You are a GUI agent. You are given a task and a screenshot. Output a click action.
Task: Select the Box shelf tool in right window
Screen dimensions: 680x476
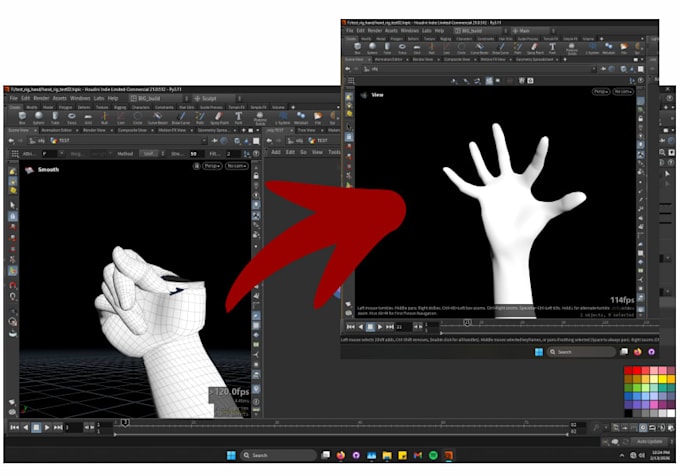pos(357,48)
